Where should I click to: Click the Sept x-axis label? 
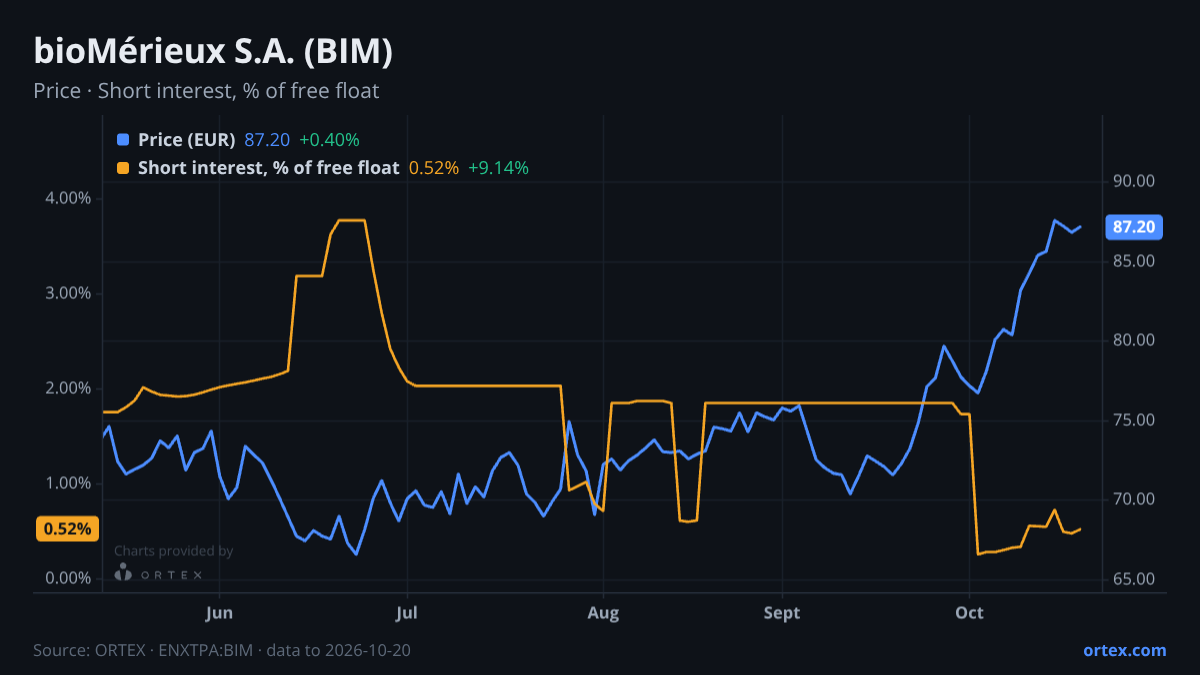coord(782,613)
